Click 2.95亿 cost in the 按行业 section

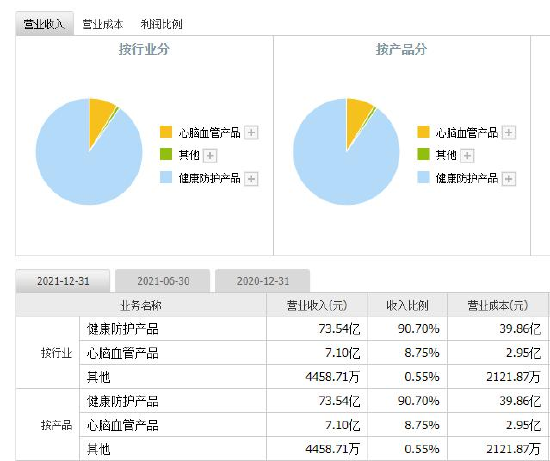click(524, 353)
